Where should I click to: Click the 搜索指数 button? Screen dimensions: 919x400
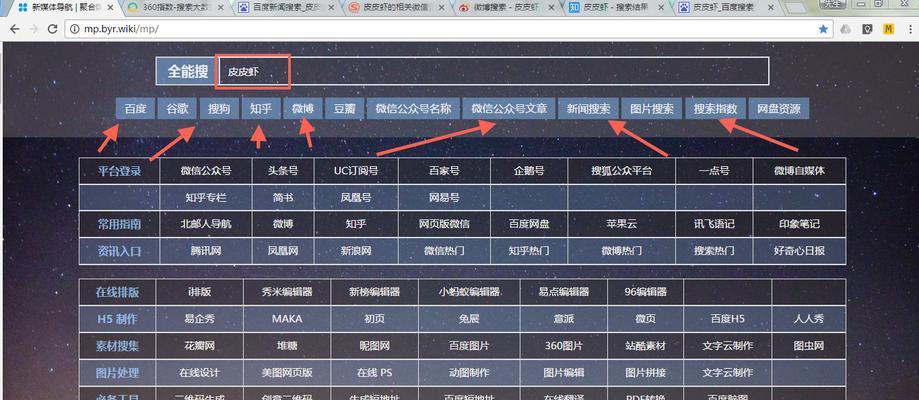[x=715, y=109]
